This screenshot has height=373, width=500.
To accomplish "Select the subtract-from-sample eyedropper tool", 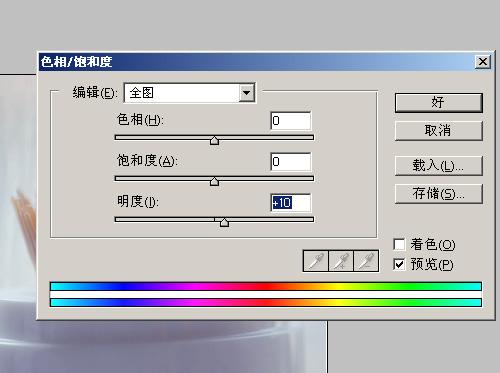I will tap(366, 261).
